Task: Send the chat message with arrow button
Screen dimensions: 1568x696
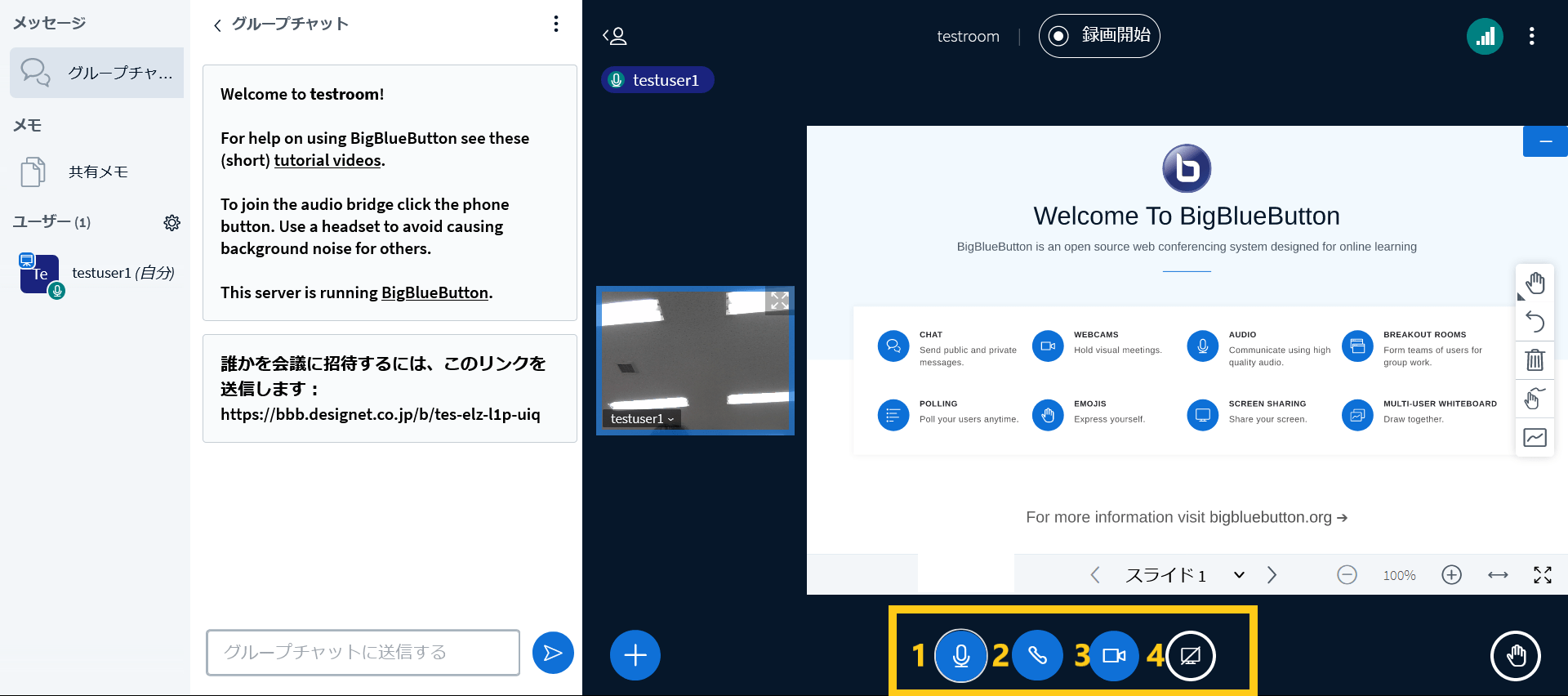Action: (553, 653)
